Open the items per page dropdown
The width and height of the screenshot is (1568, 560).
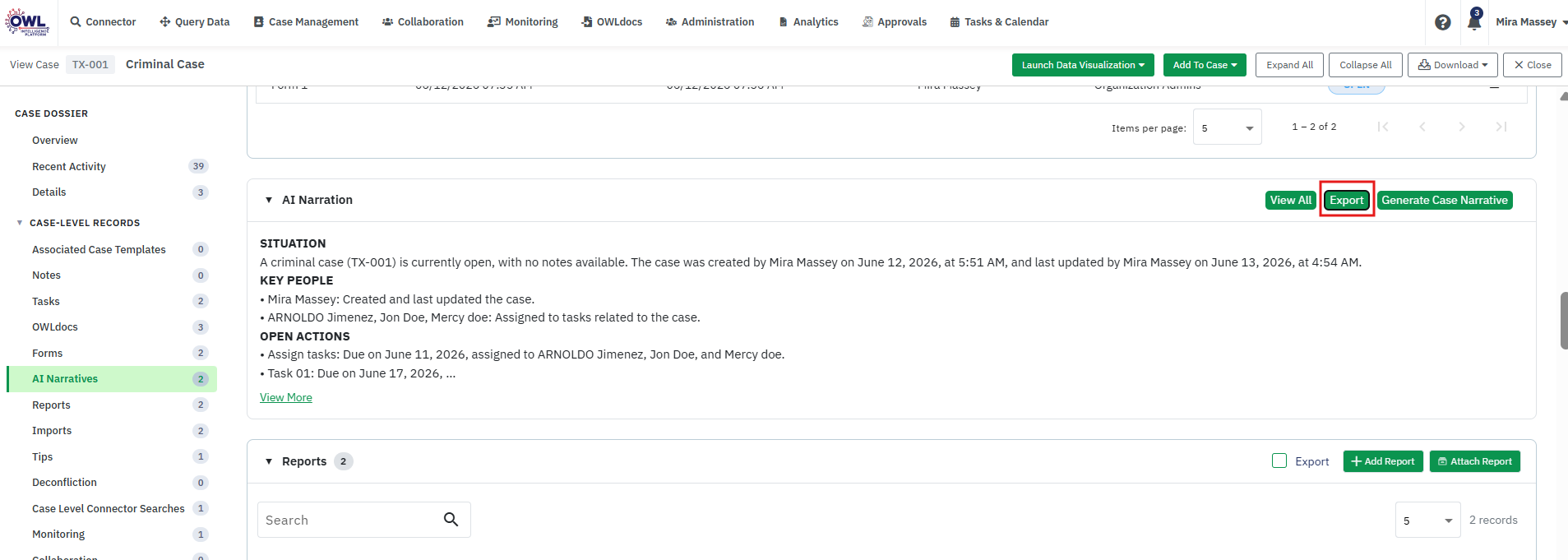pyautogui.click(x=1227, y=127)
